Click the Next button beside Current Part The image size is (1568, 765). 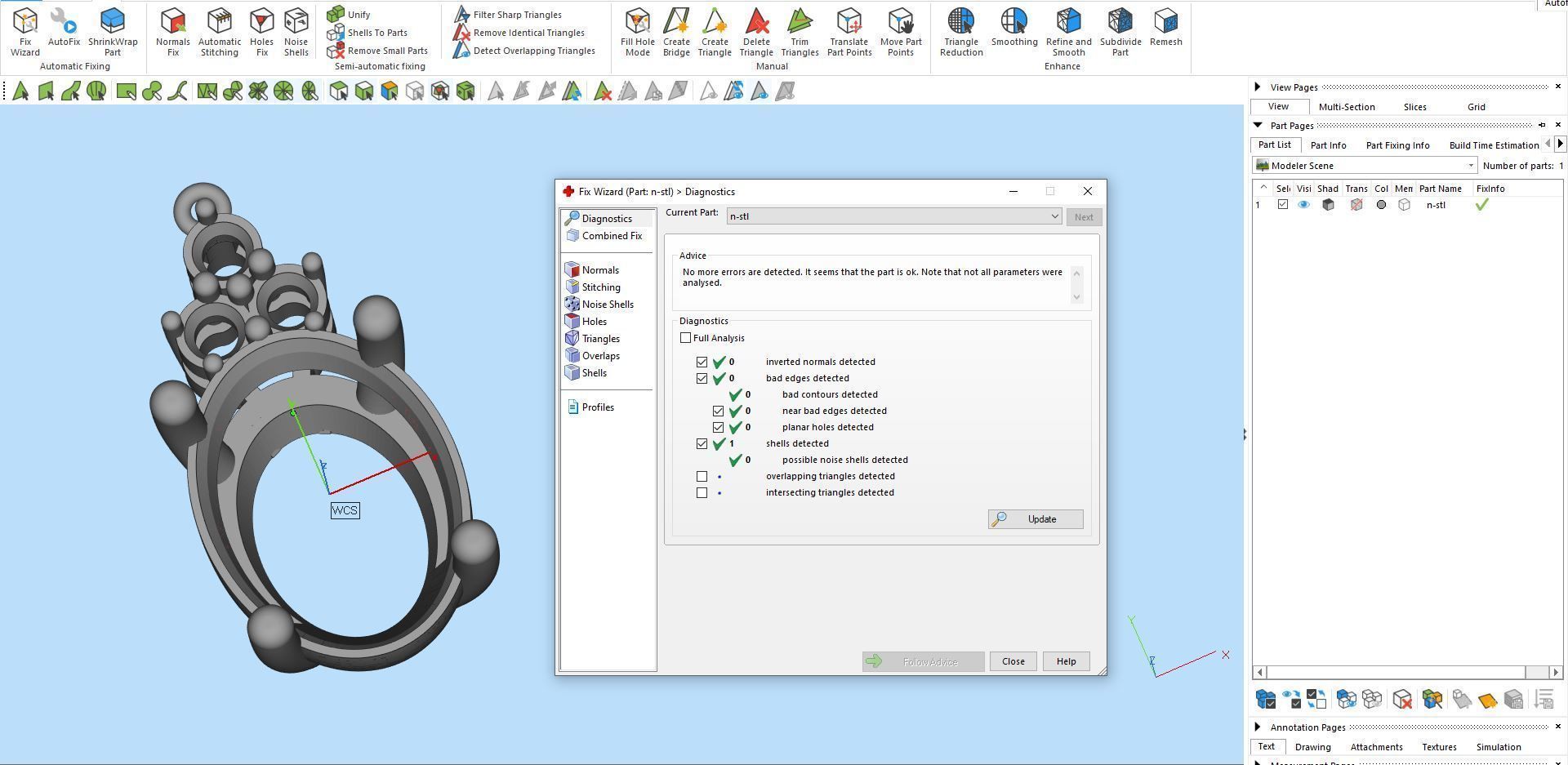pyautogui.click(x=1084, y=217)
